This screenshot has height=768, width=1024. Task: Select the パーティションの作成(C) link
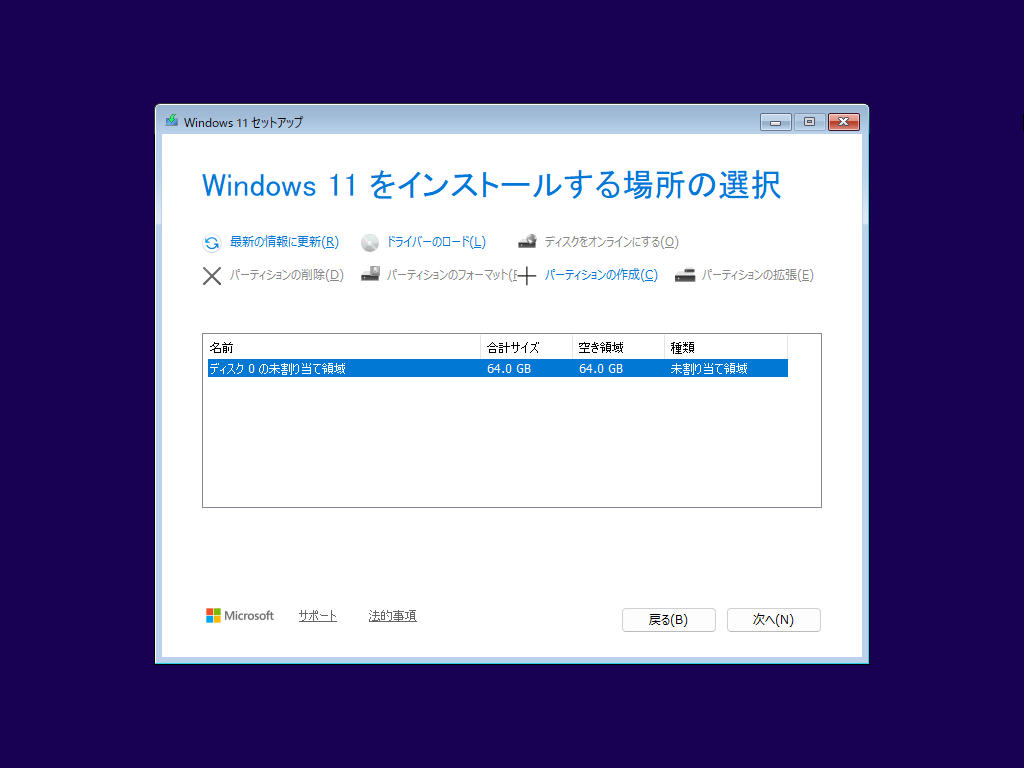pos(601,275)
